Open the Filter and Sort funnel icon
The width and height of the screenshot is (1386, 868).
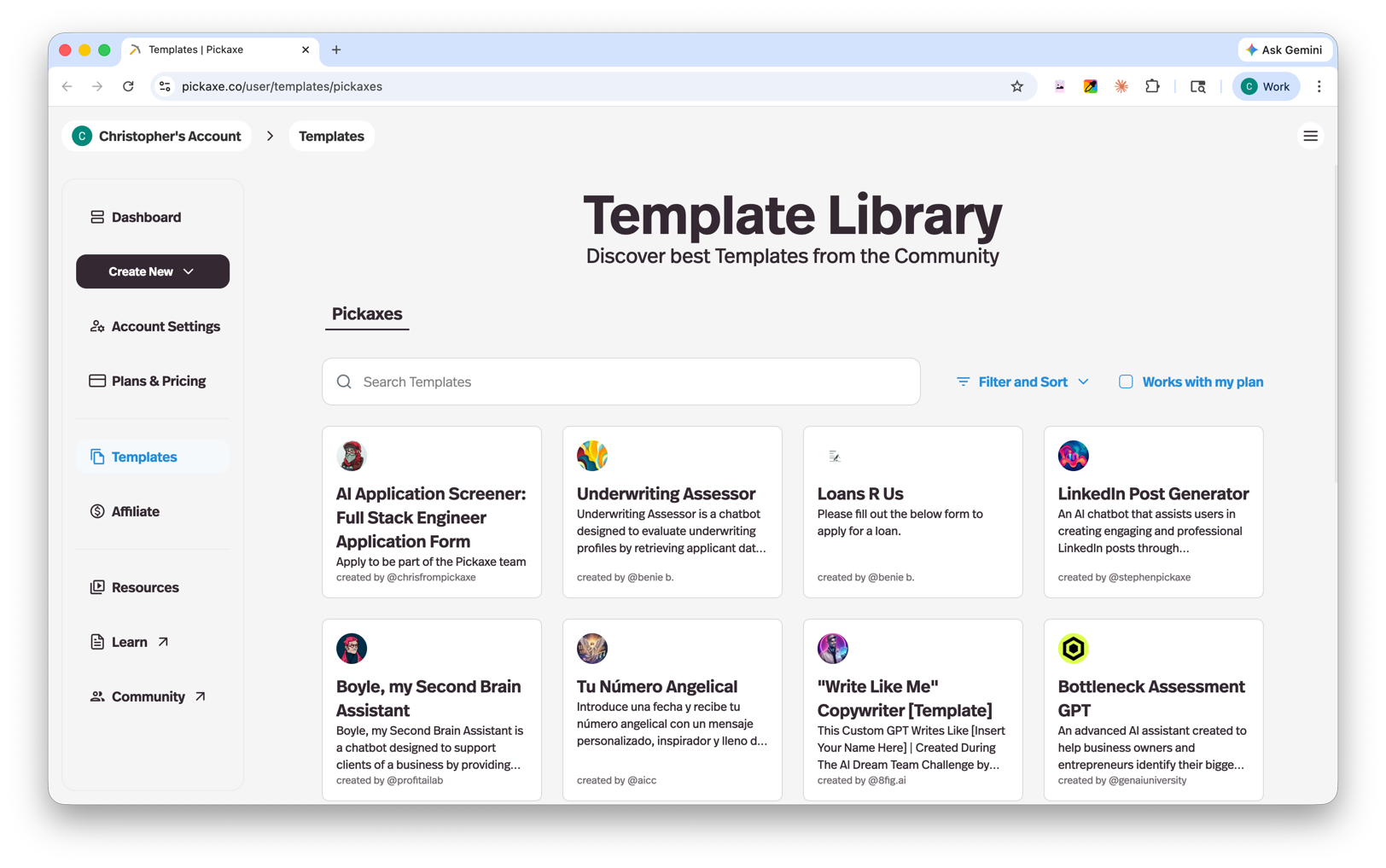tap(964, 382)
